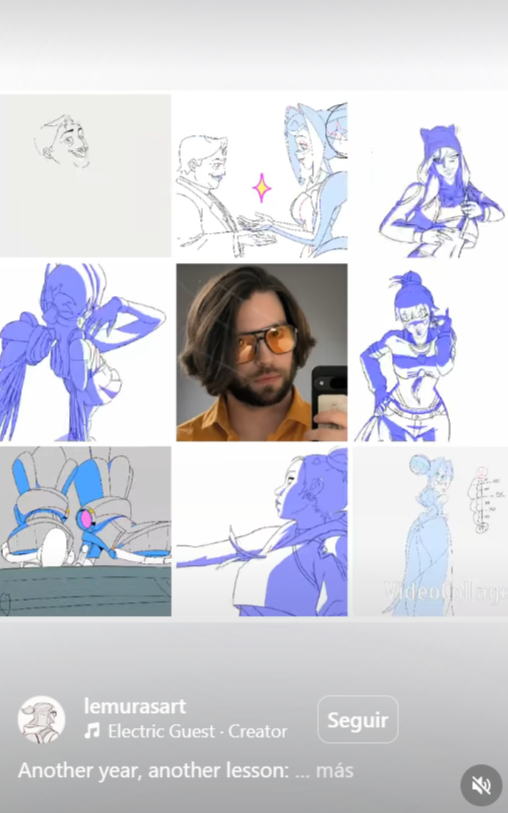This screenshot has width=508, height=813.
Task: Select the man and blue-haired woman handshake drawing
Action: click(262, 175)
